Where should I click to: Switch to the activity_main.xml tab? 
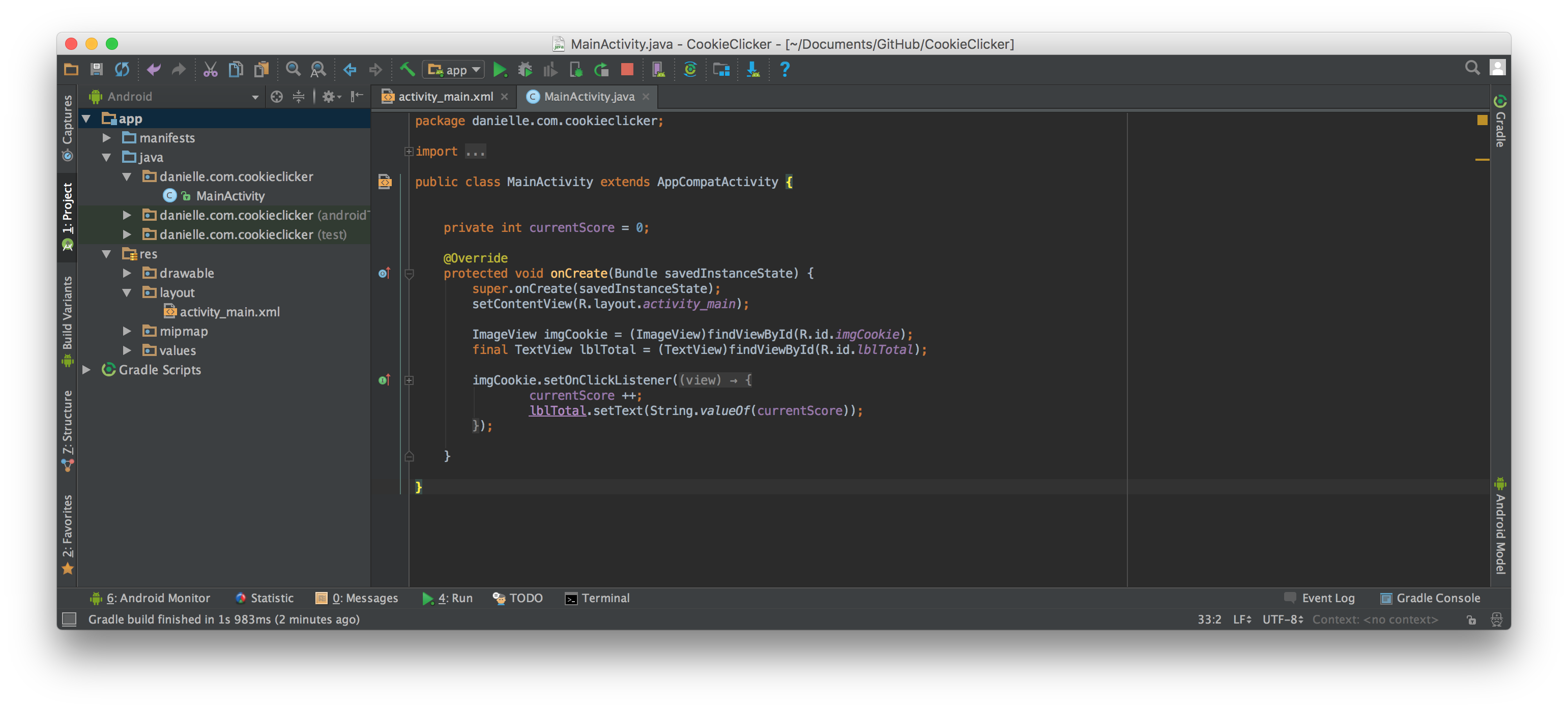pyautogui.click(x=445, y=97)
